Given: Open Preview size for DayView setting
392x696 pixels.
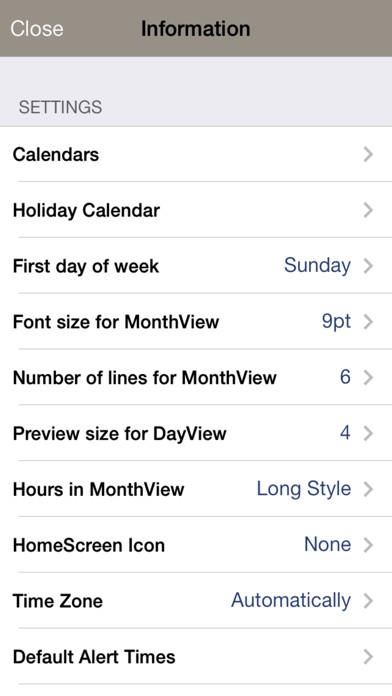Looking at the screenshot, I should click(196, 433).
